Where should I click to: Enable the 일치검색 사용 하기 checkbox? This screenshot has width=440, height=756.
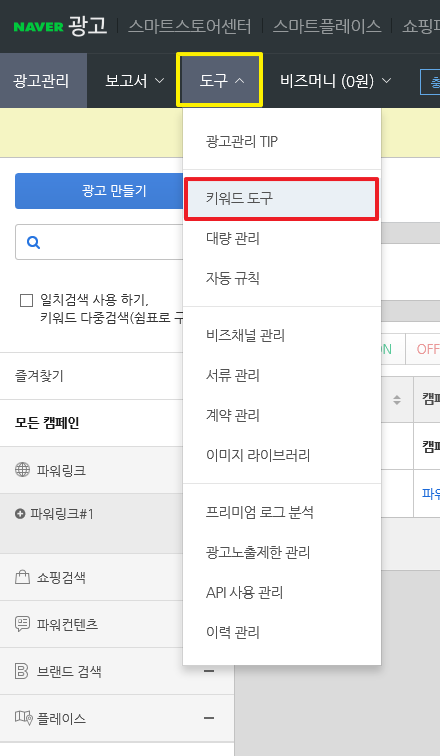[26, 300]
